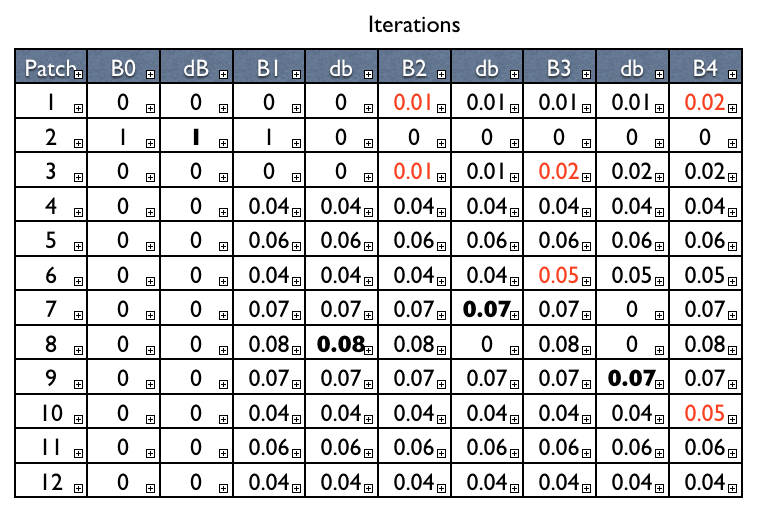Expand the plus box beside patch number 12
The width and height of the screenshot is (763, 517).
coord(78,487)
